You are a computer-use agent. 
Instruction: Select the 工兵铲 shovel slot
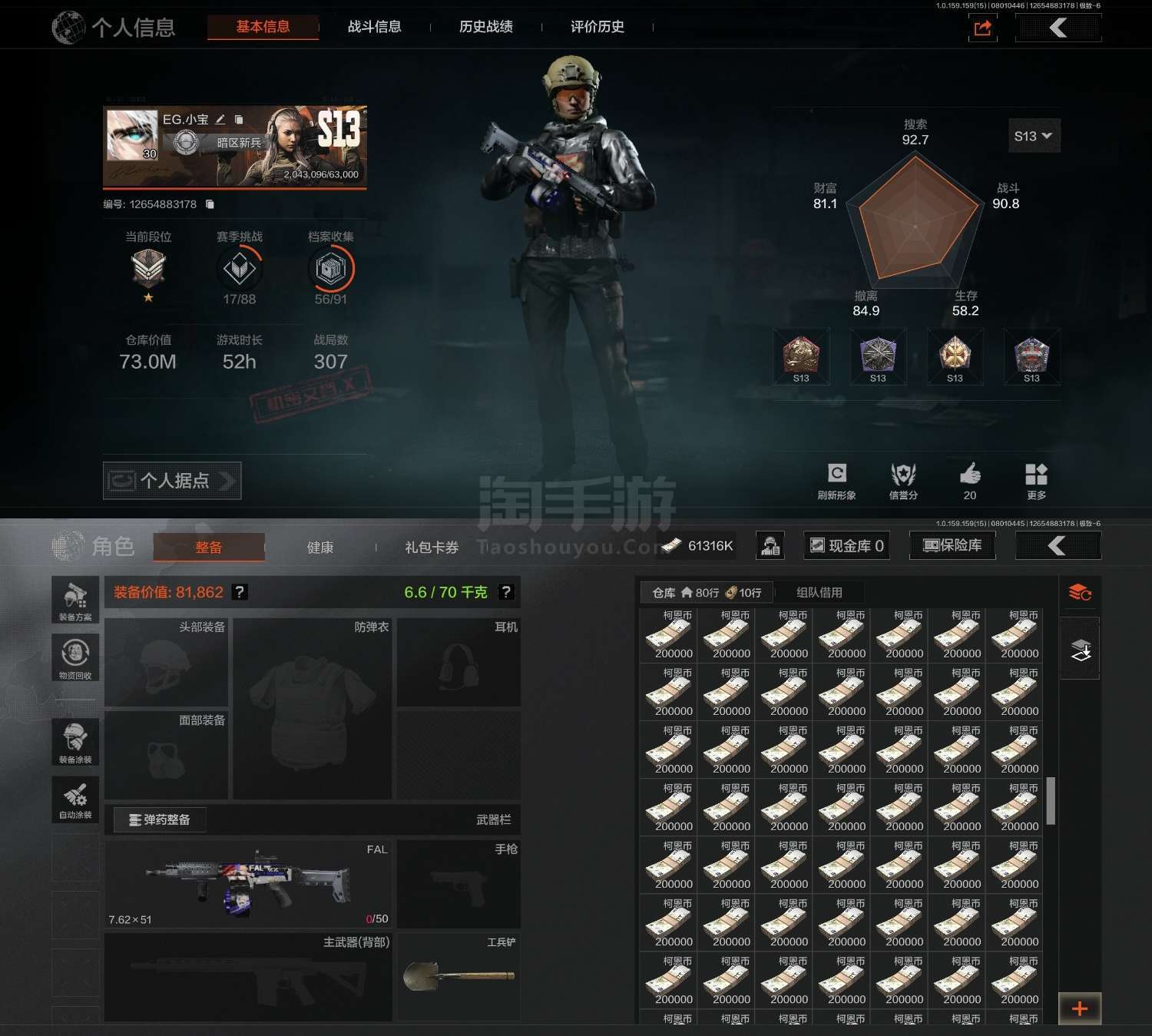tap(458, 978)
